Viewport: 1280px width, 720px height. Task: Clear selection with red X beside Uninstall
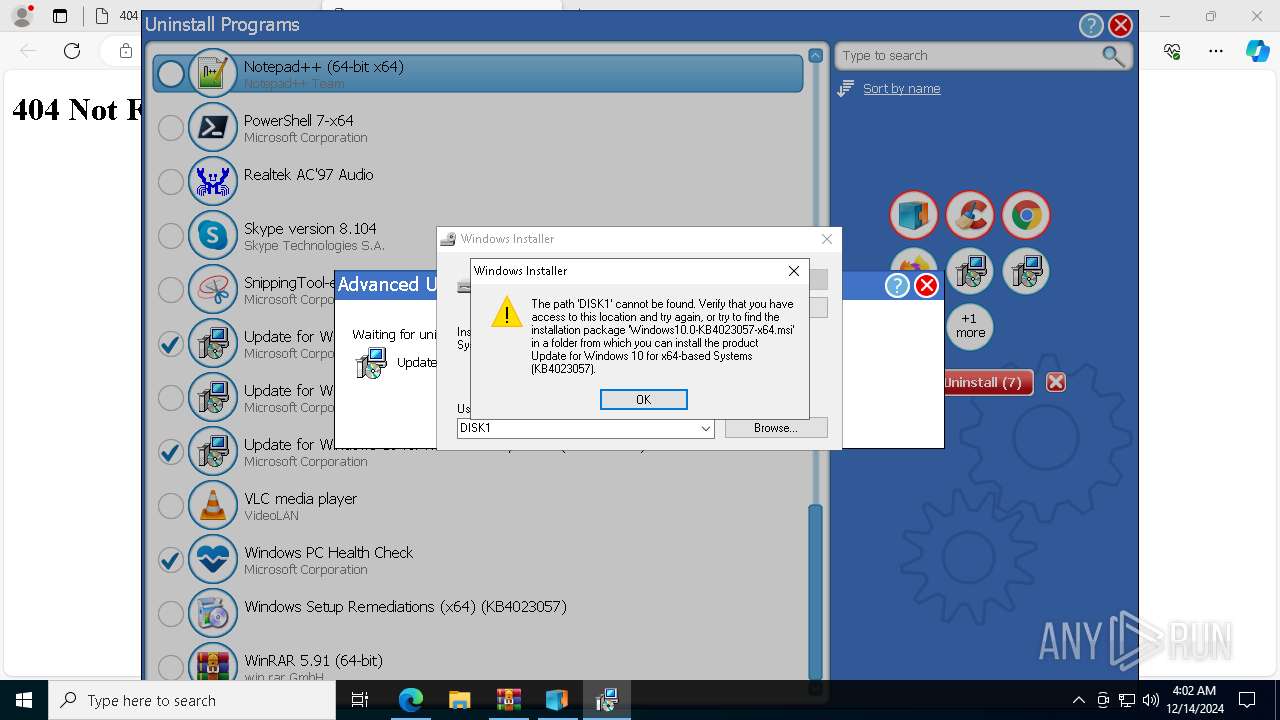(x=1056, y=382)
